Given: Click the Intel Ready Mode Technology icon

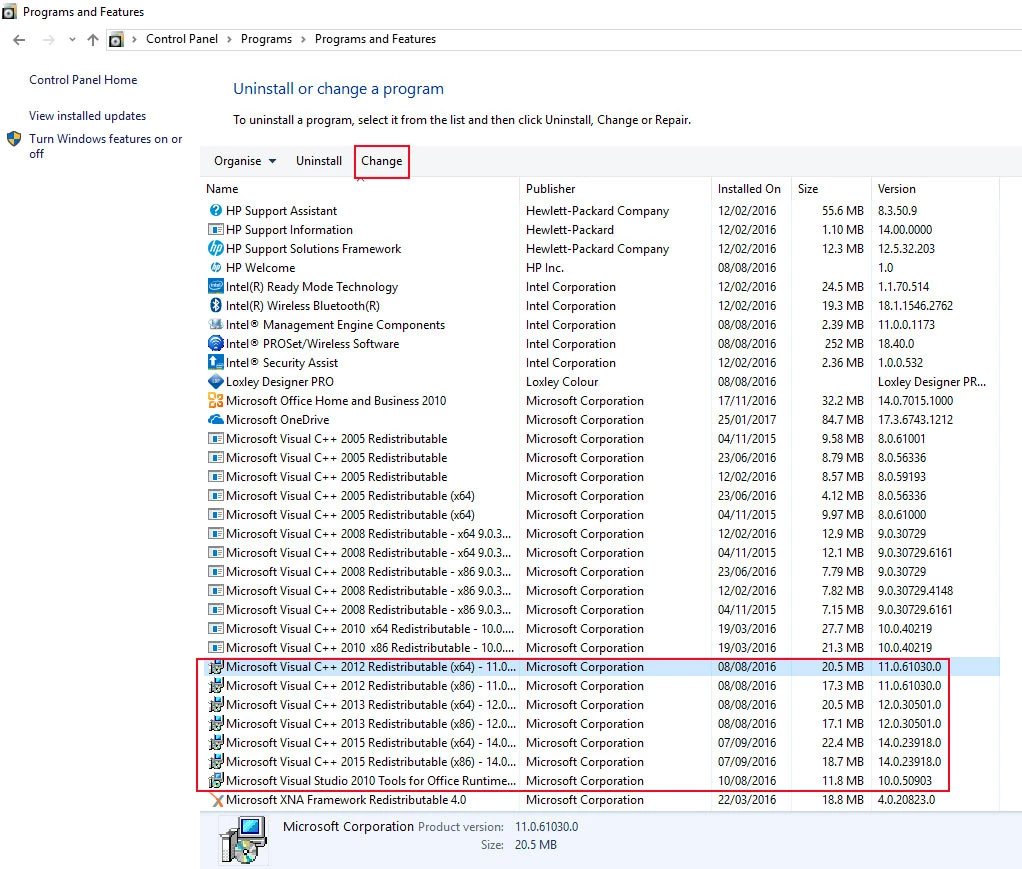Looking at the screenshot, I should [215, 286].
